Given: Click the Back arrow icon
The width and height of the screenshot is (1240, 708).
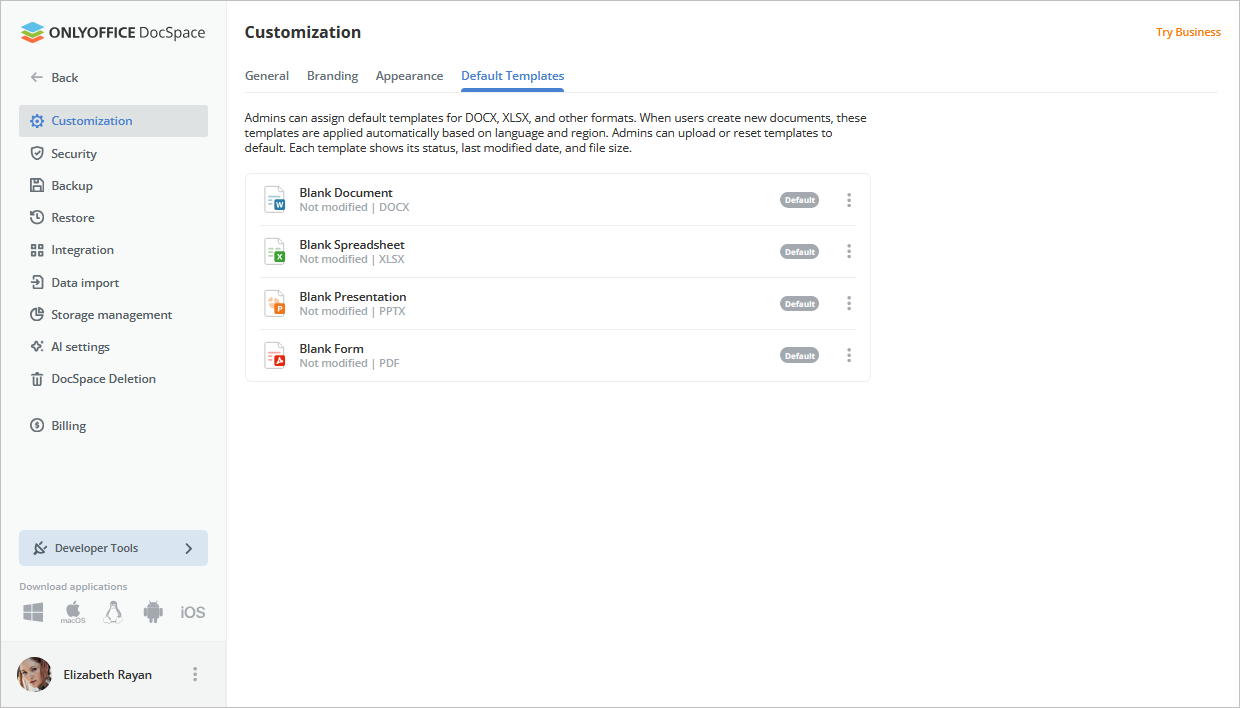Looking at the screenshot, I should pos(37,77).
